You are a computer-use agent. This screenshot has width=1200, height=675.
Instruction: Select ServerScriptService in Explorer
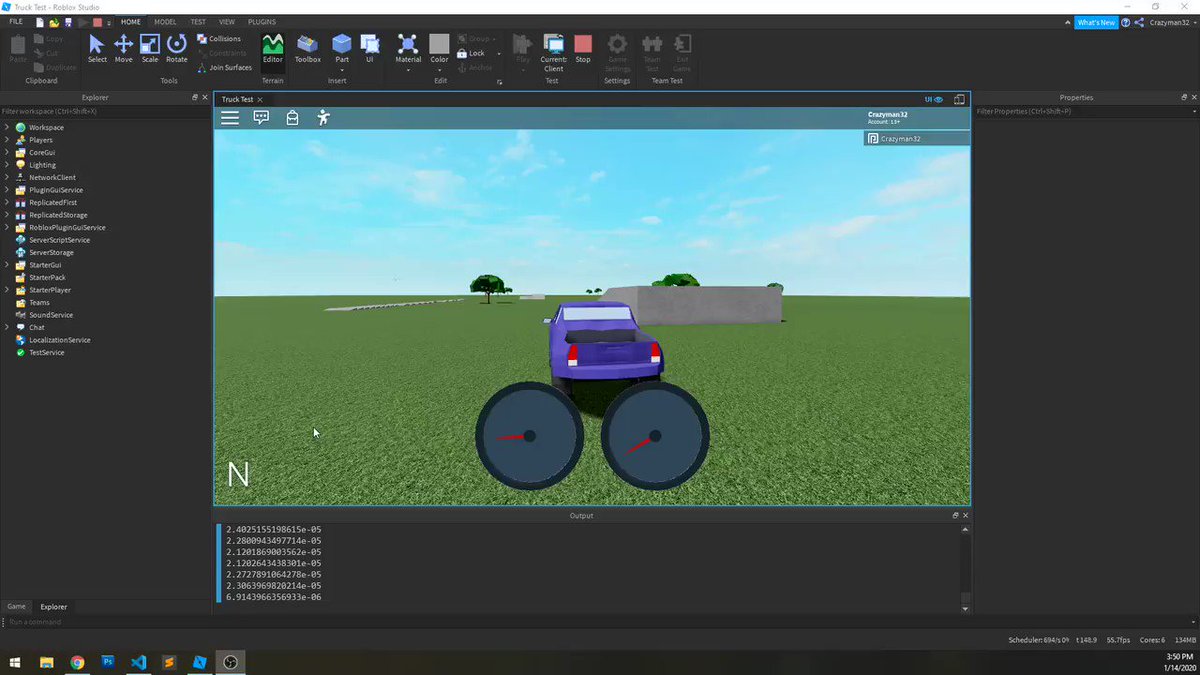tap(59, 240)
